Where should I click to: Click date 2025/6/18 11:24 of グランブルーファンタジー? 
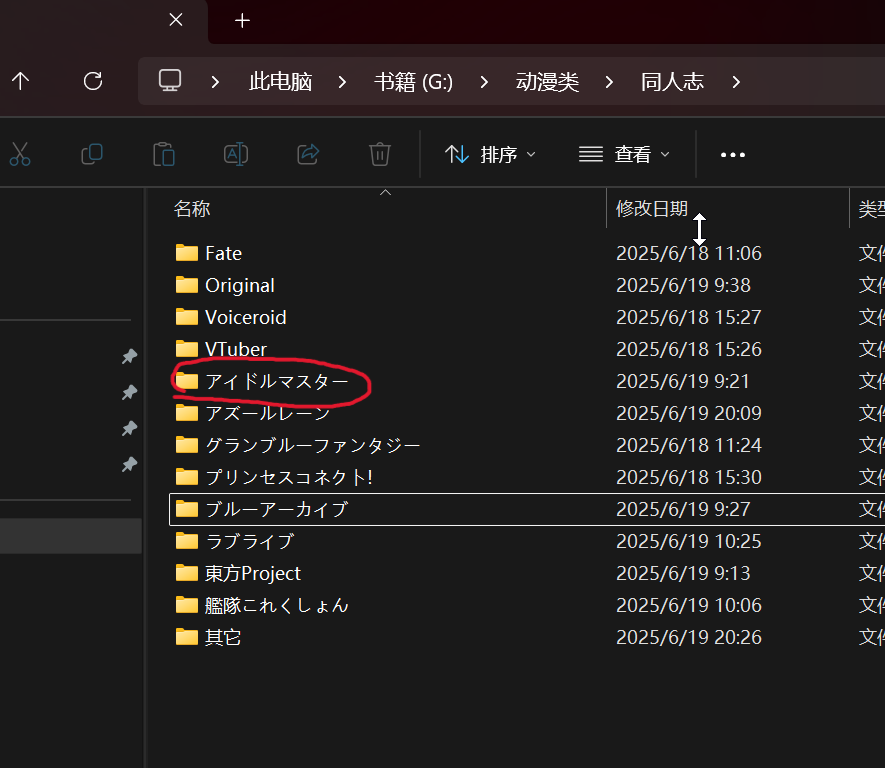689,445
